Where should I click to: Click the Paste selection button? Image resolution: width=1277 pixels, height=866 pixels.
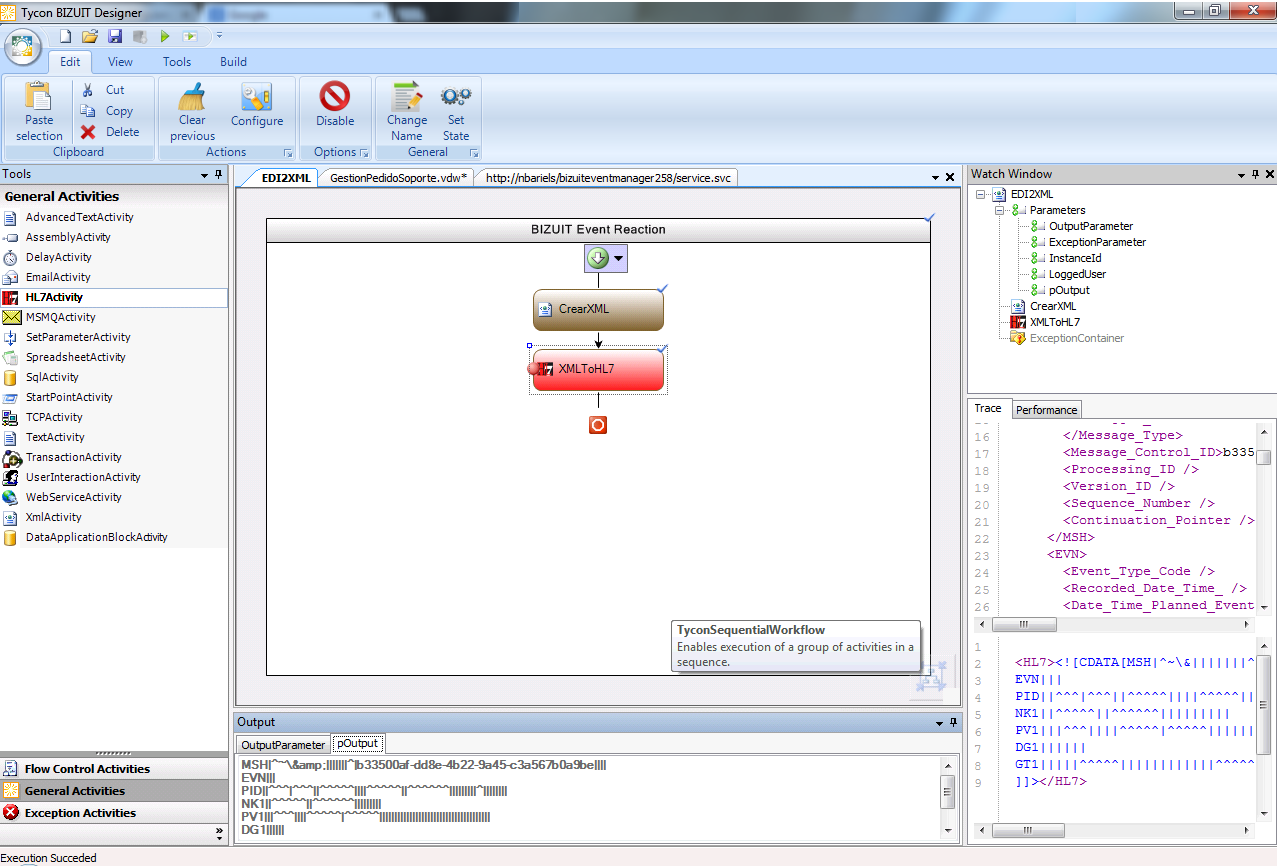click(x=39, y=112)
